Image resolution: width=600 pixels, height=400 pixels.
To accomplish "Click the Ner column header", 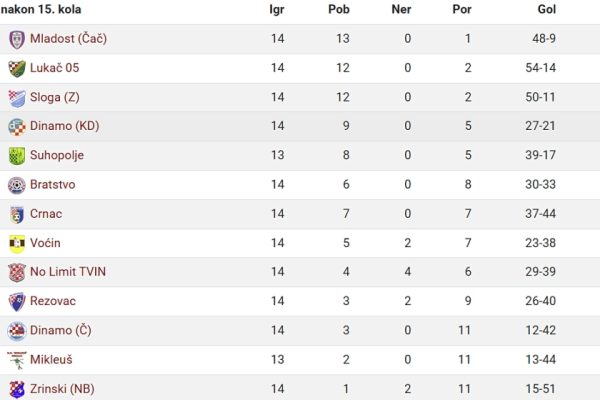I will pos(401,9).
